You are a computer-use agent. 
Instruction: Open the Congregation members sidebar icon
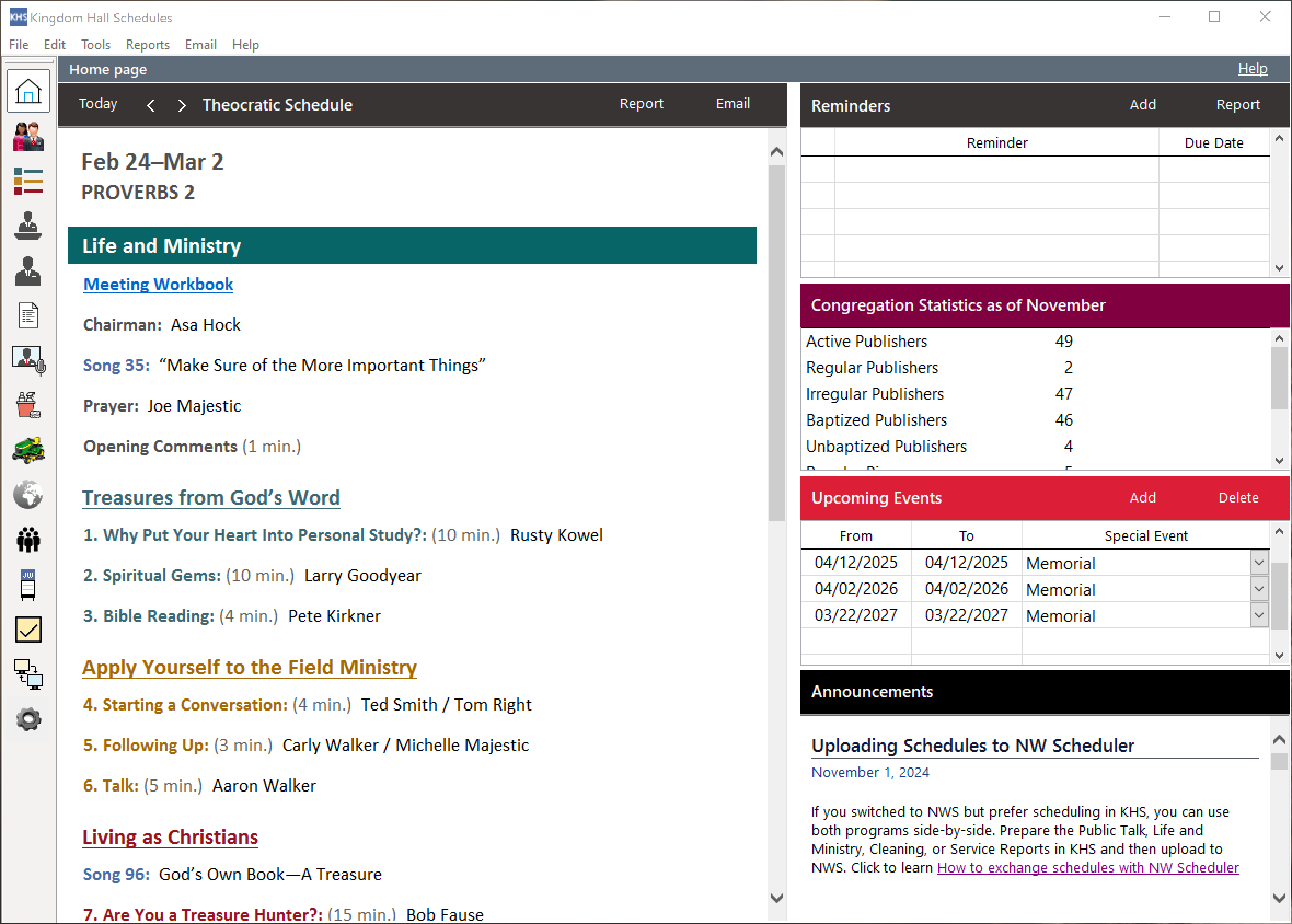point(28,136)
